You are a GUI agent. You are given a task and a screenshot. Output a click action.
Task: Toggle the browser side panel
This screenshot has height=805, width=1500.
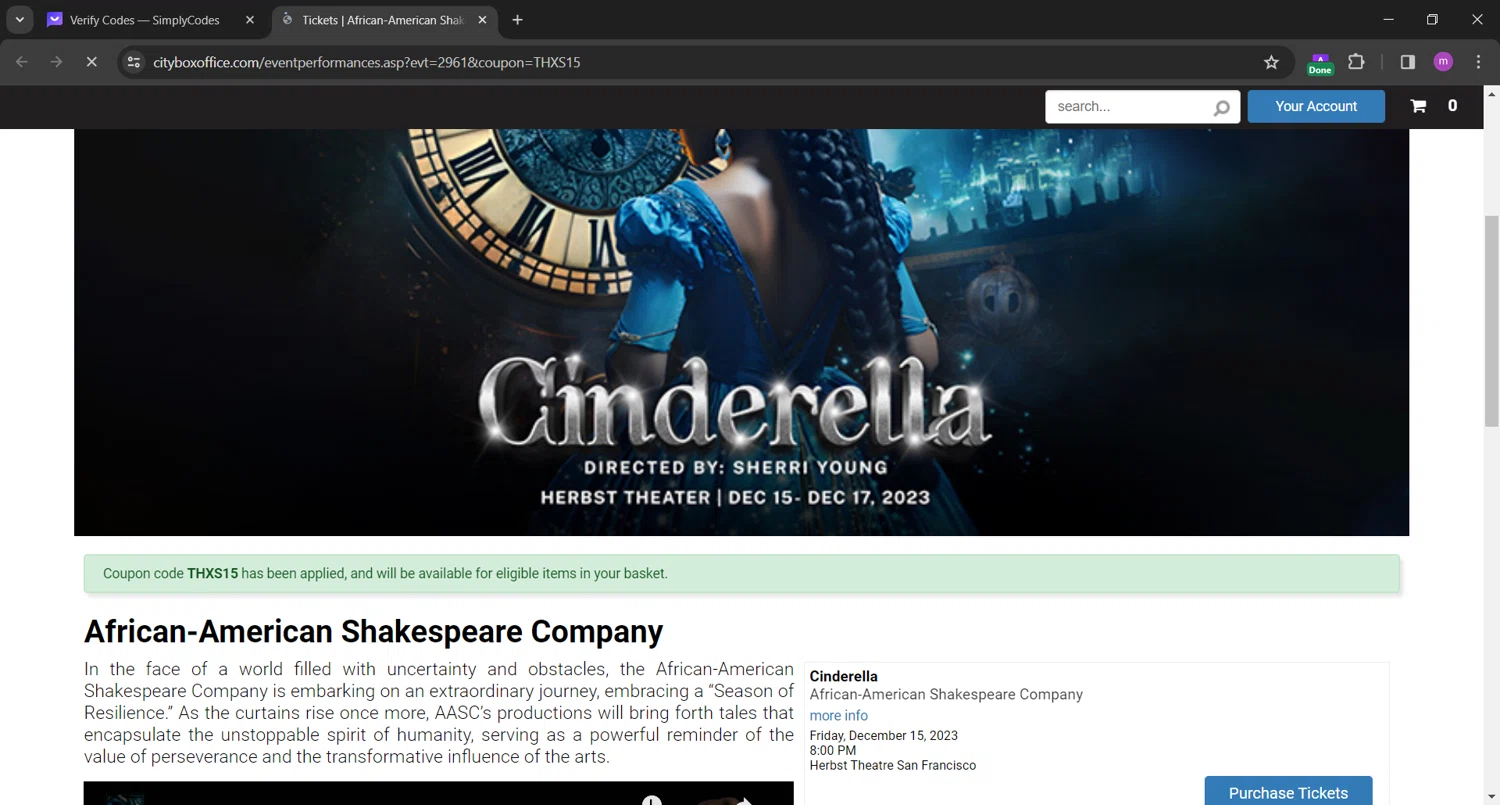click(x=1408, y=62)
